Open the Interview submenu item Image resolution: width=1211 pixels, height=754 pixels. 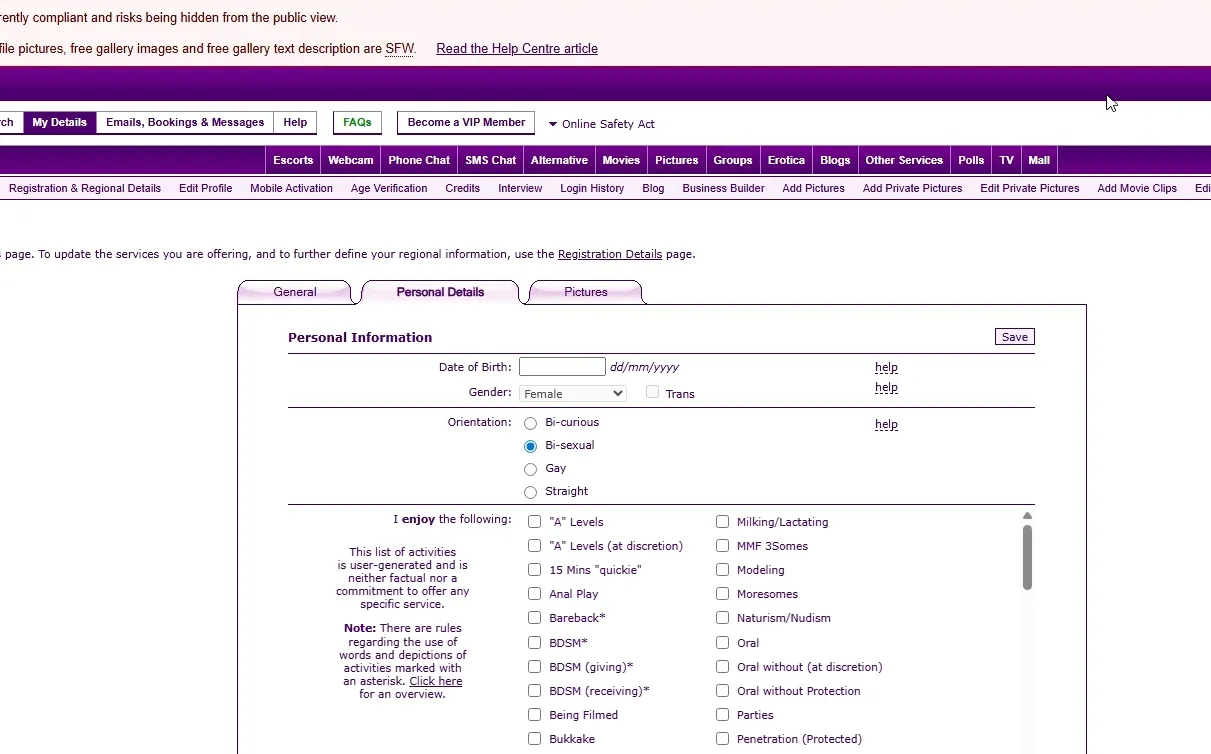click(x=520, y=188)
